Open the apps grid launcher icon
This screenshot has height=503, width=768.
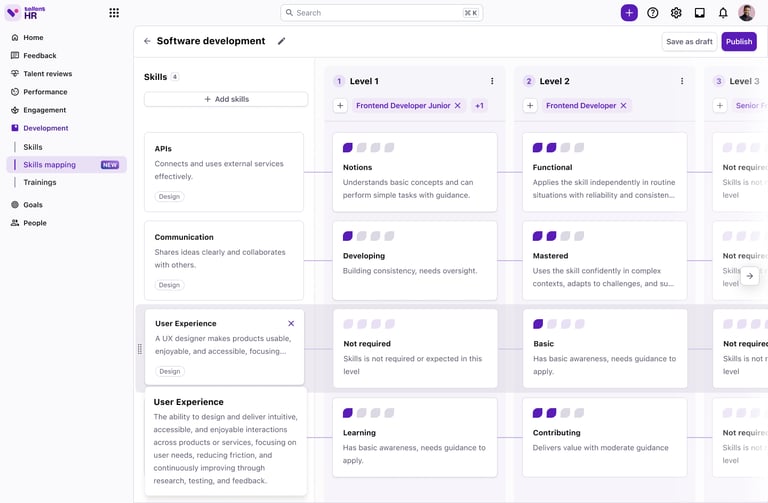click(x=114, y=13)
